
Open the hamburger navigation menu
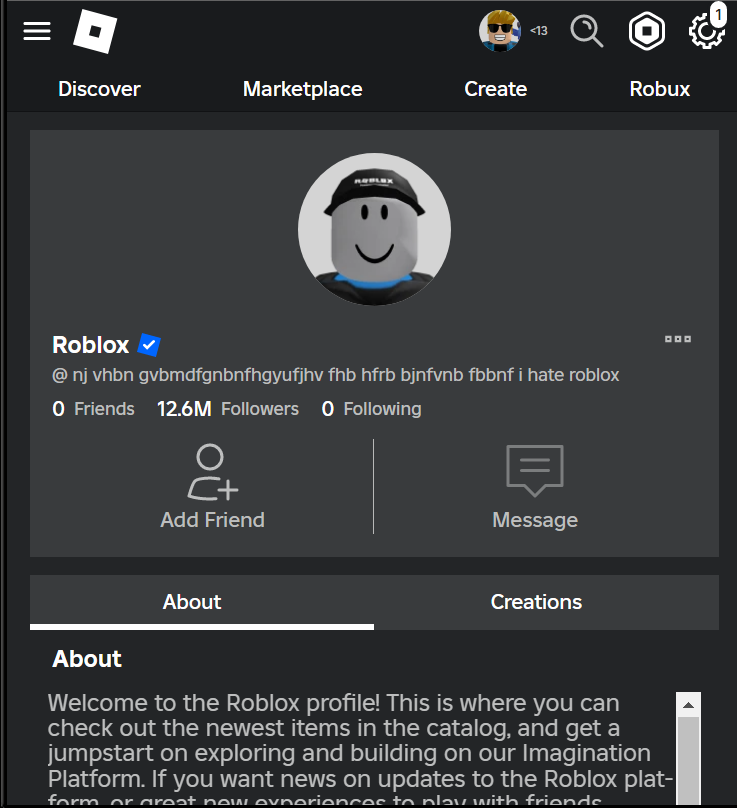[37, 31]
